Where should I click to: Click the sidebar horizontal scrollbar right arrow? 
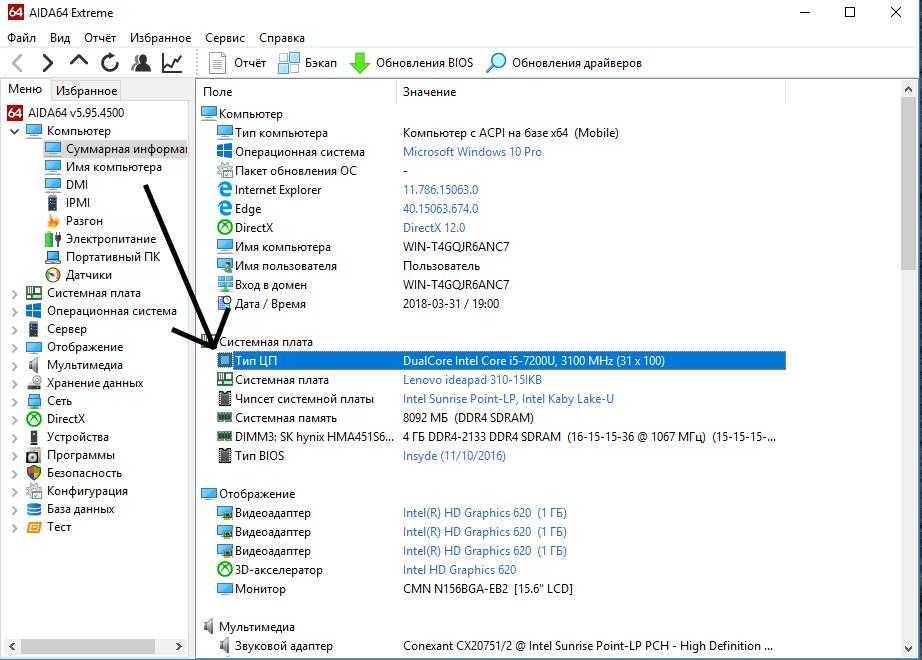coord(179,646)
